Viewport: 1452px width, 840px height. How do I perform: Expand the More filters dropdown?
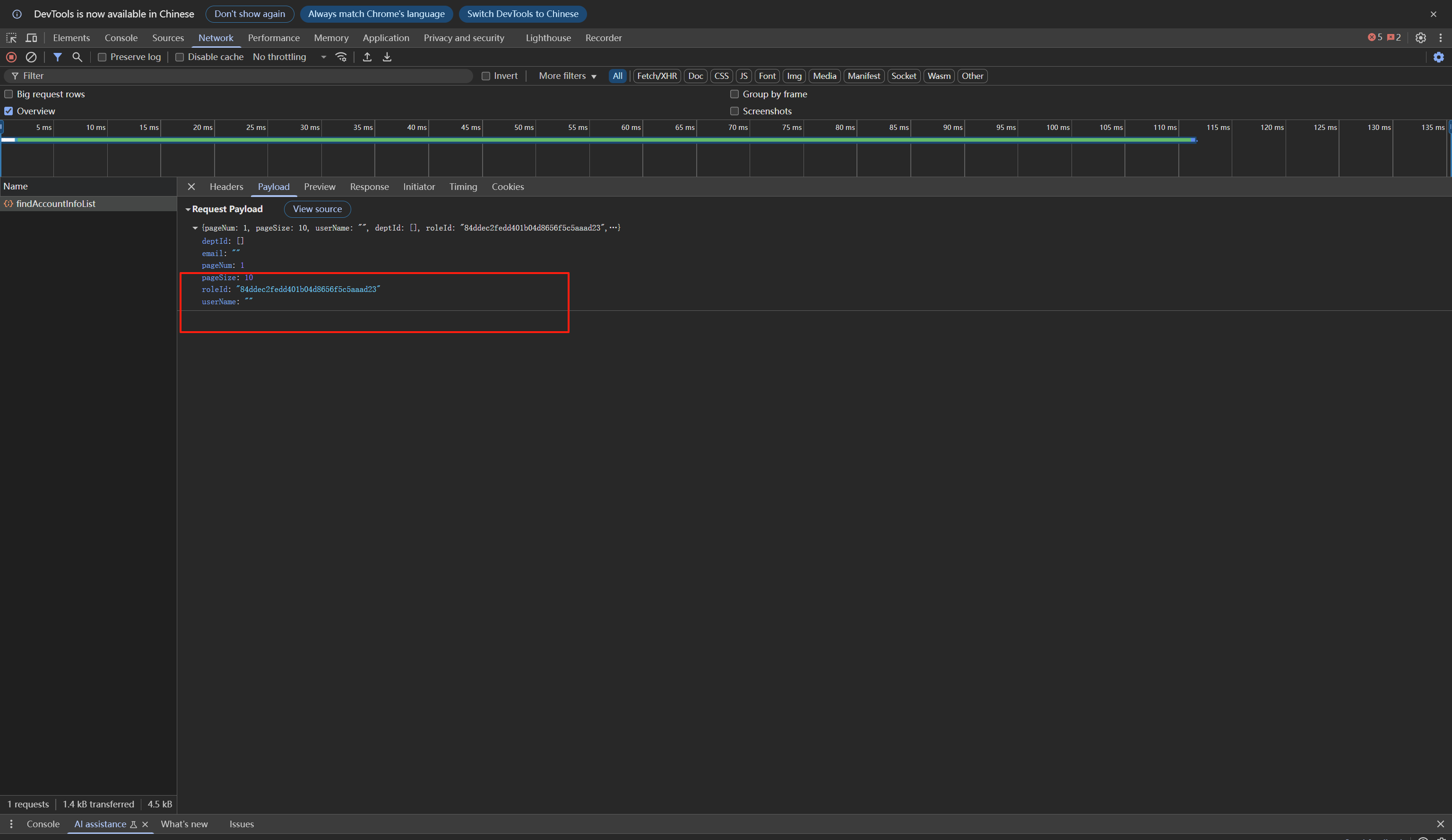coord(567,76)
